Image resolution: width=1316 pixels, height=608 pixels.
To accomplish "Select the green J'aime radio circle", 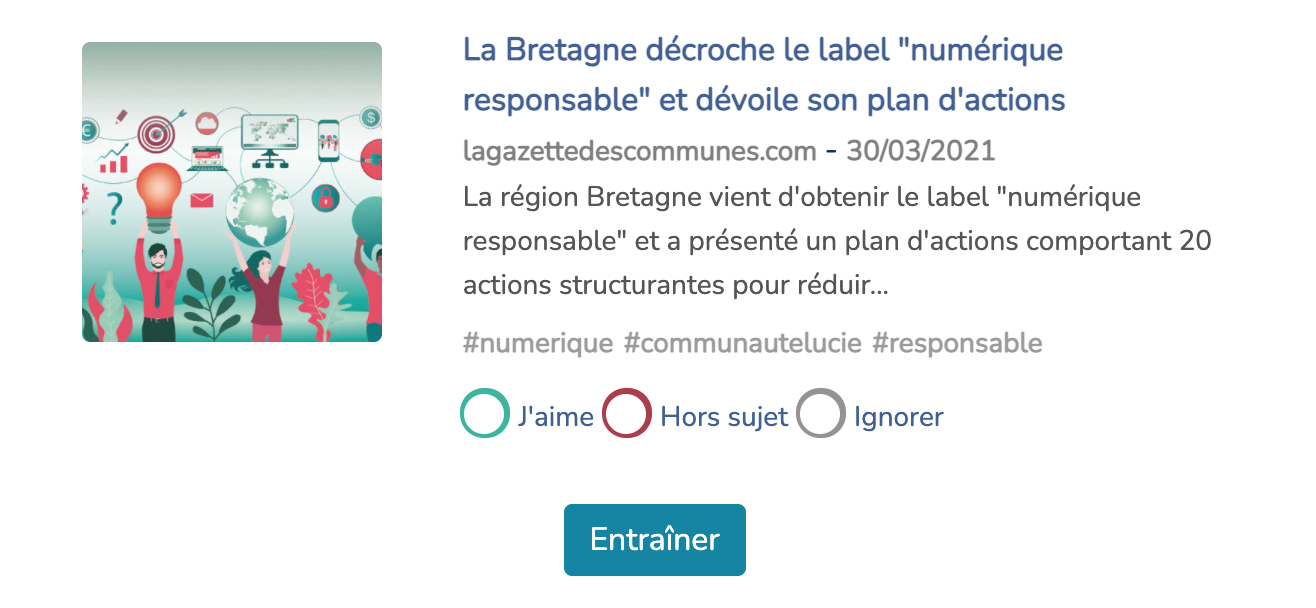I will (485, 414).
